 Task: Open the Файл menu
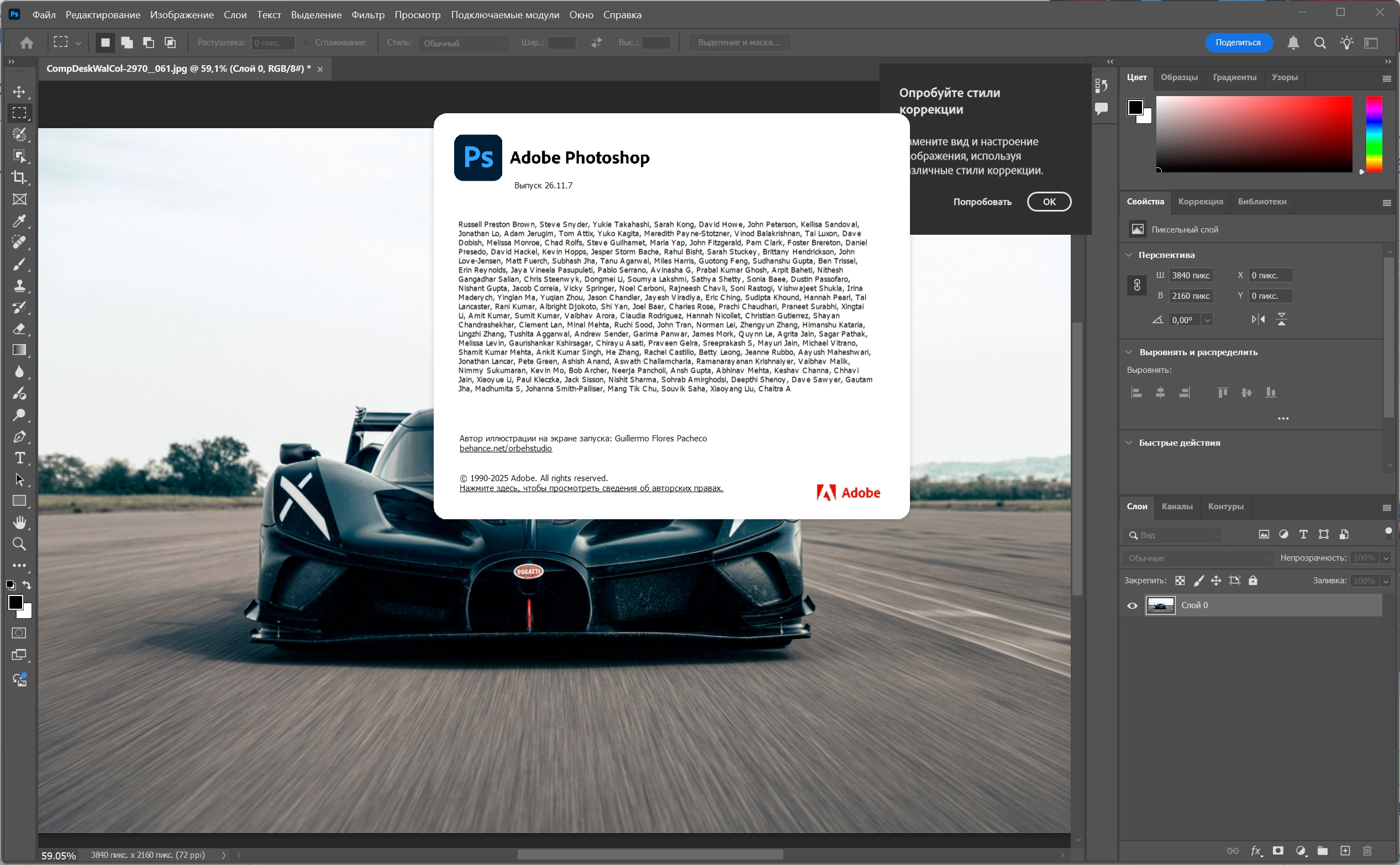(44, 15)
